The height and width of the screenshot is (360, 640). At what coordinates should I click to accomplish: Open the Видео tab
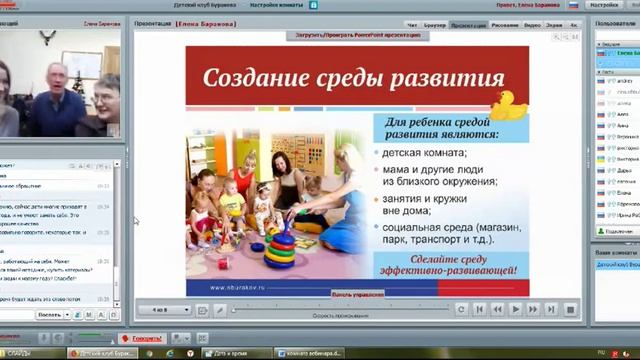point(532,25)
